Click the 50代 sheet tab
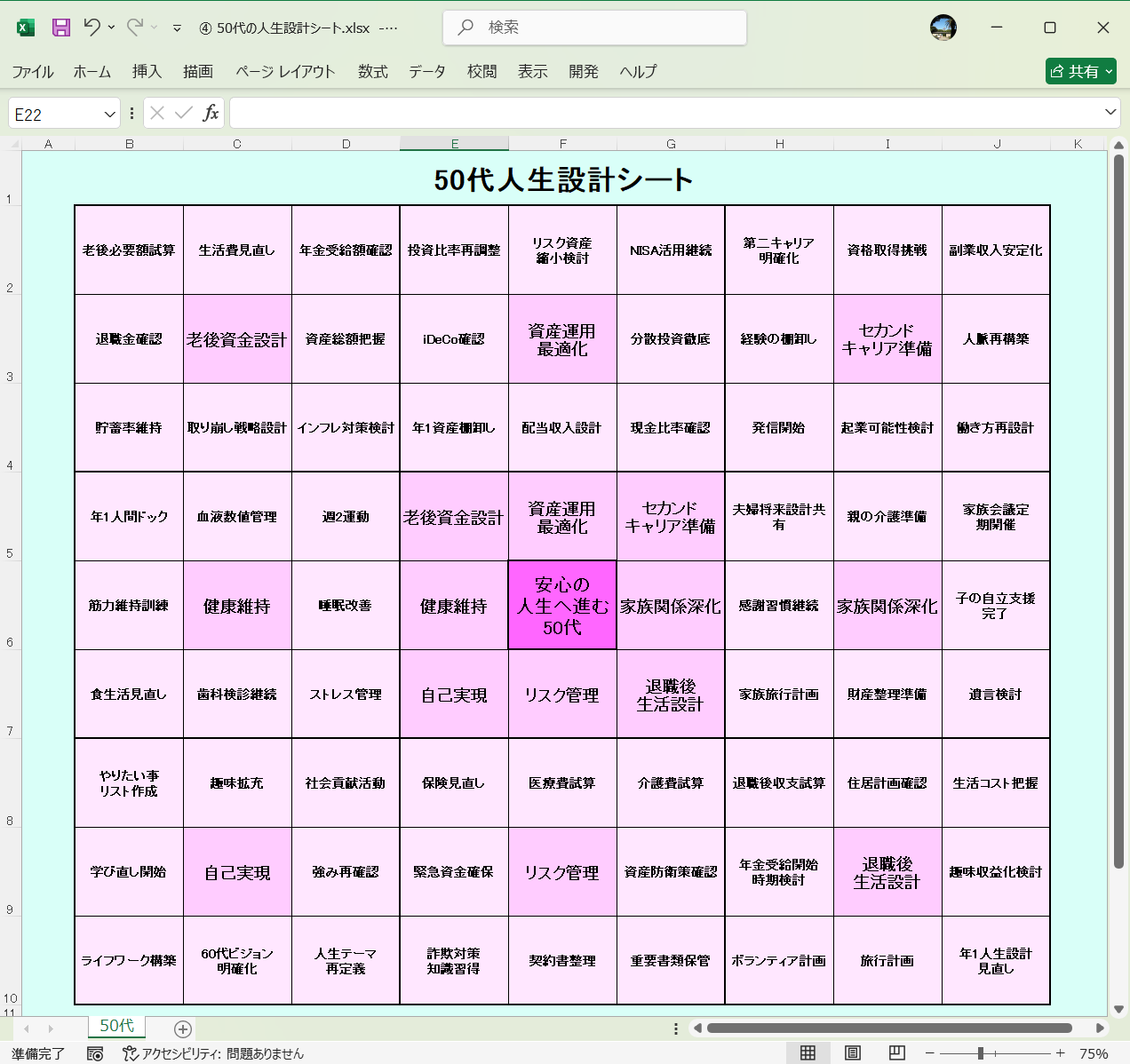Screen dimensions: 1130x1064 [115, 1026]
